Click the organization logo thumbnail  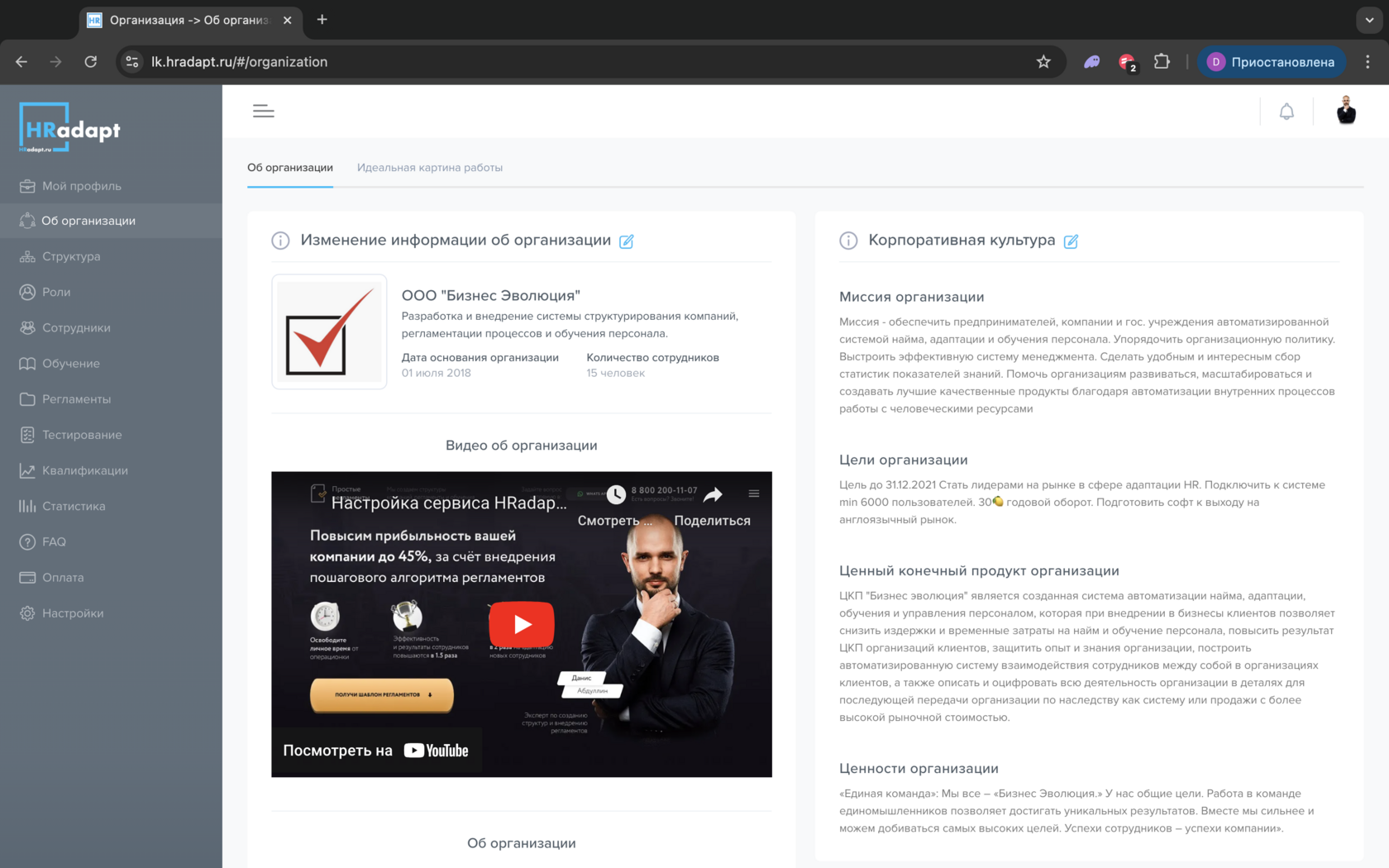[x=329, y=331]
